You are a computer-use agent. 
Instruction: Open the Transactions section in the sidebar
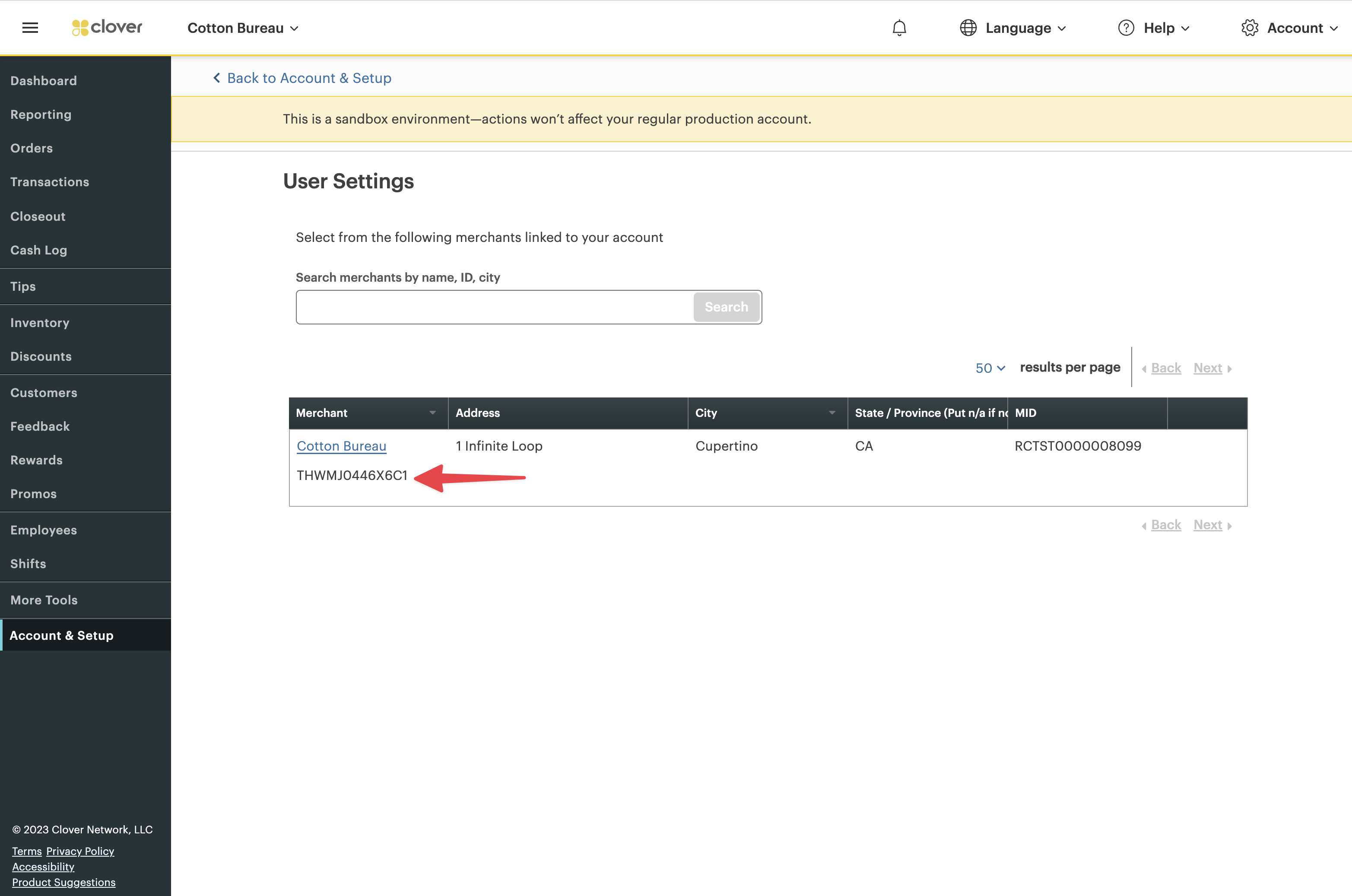click(x=50, y=182)
